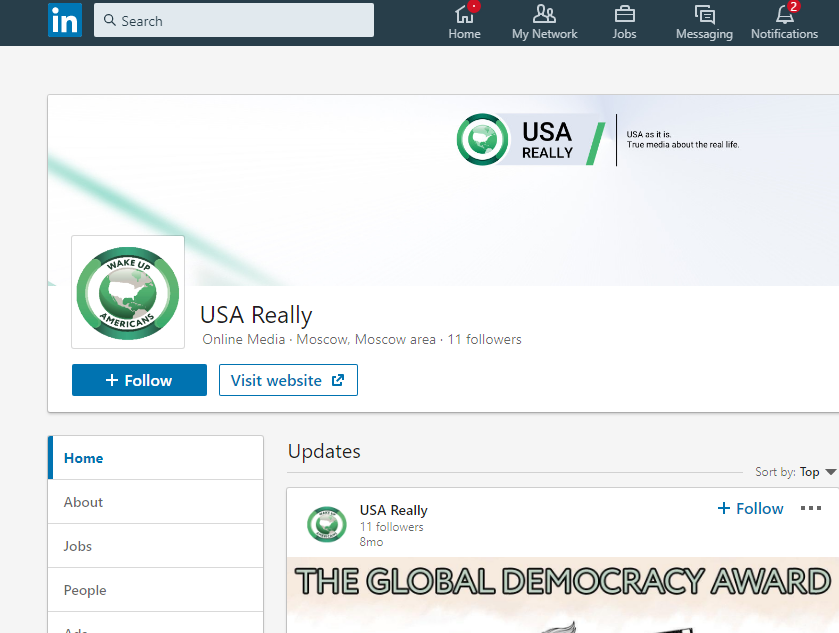The image size is (839, 633).
Task: Open the Messaging icon
Action: point(704,15)
